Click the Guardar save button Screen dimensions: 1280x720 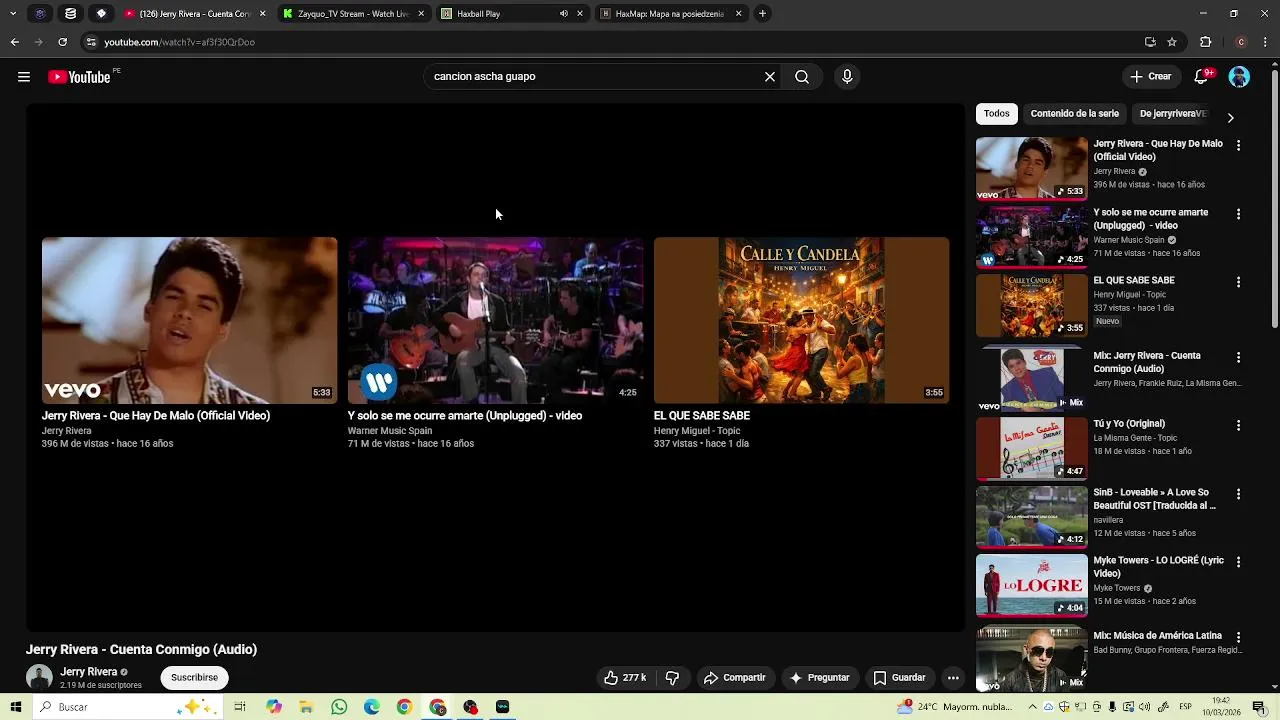click(x=899, y=678)
